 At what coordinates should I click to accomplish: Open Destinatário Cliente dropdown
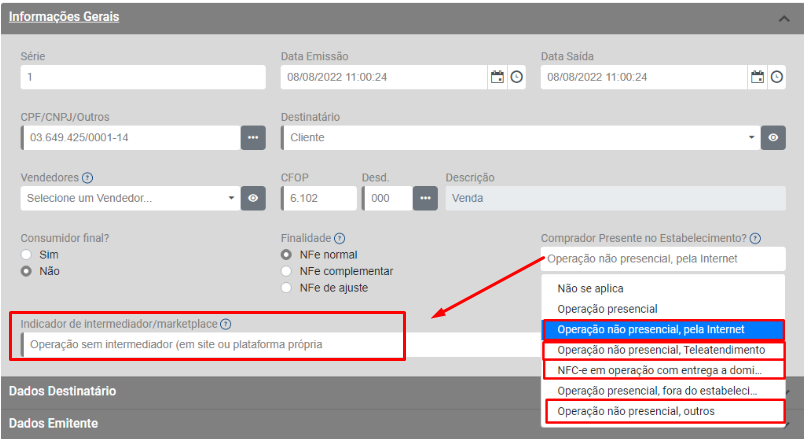[520, 137]
